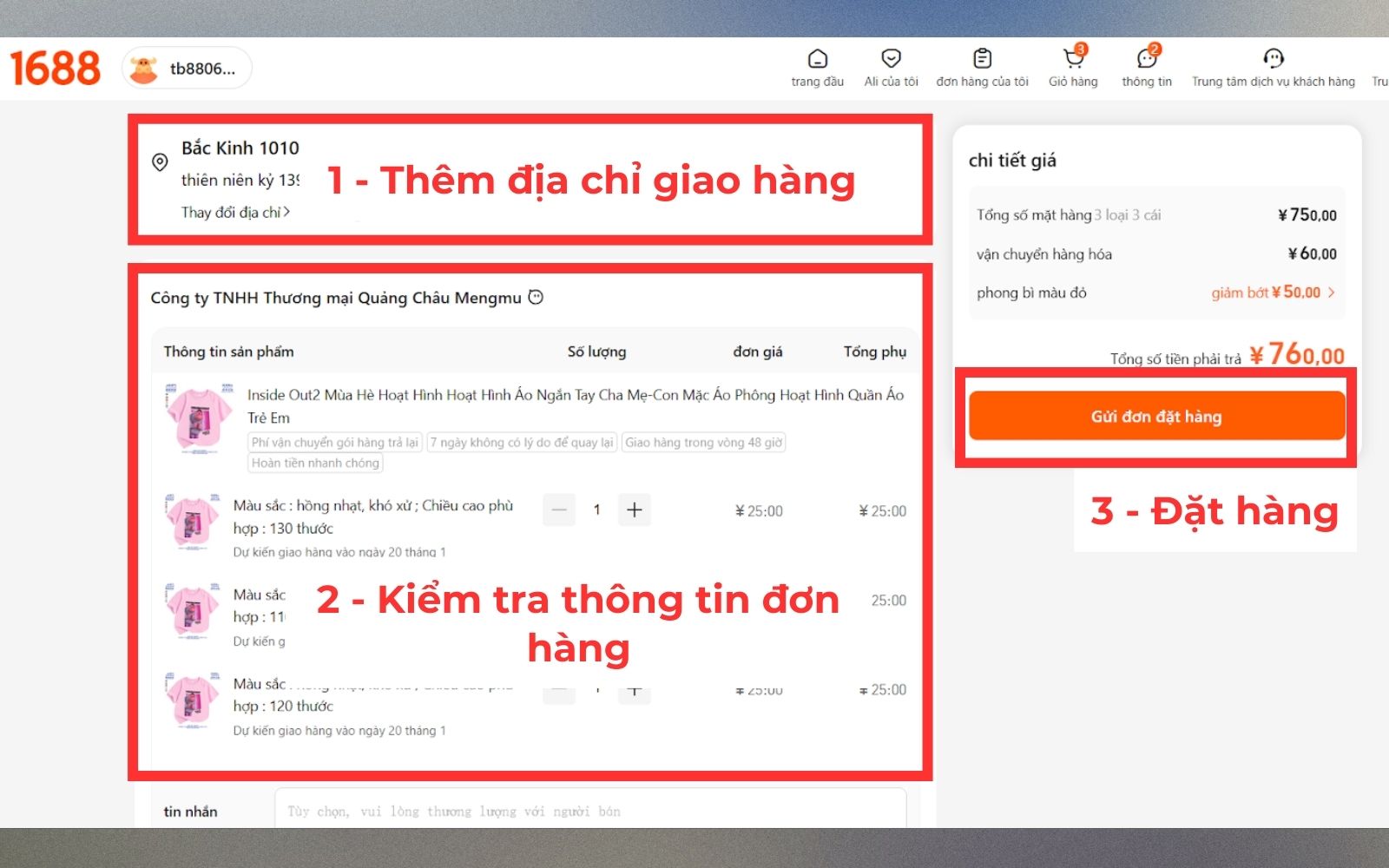The image size is (1389, 868).
Task: Click Dự kiến giao hàng for 120 thước
Action: (x=339, y=731)
